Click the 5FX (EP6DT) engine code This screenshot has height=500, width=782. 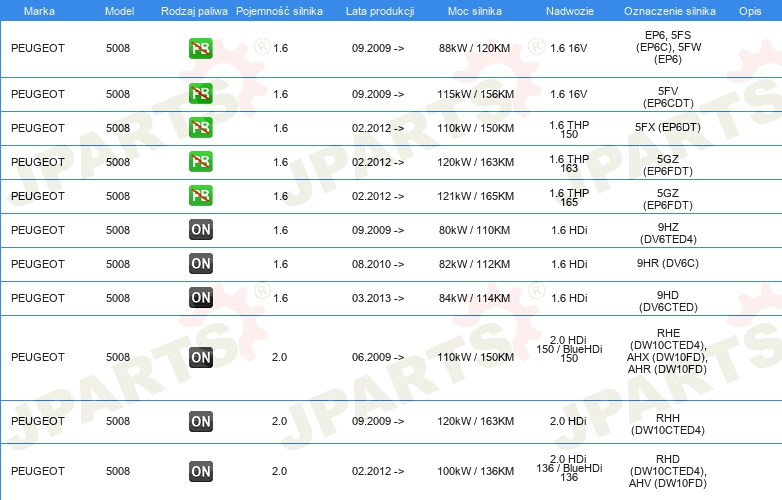(668, 127)
